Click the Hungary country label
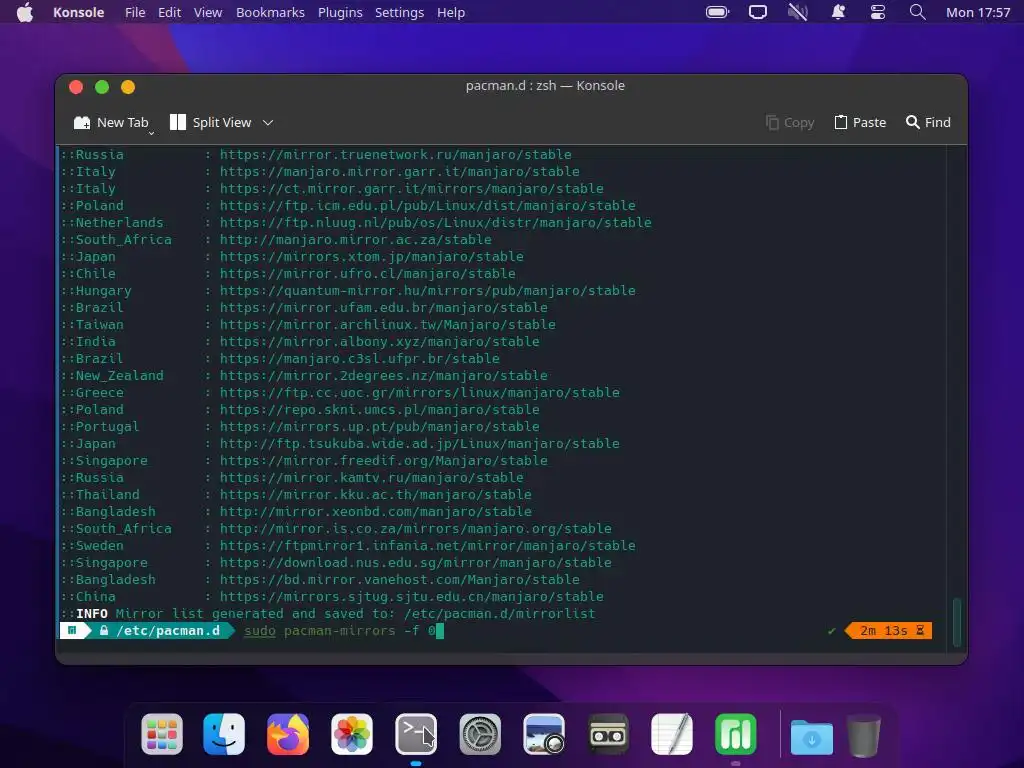 pyautogui.click(x=103, y=291)
